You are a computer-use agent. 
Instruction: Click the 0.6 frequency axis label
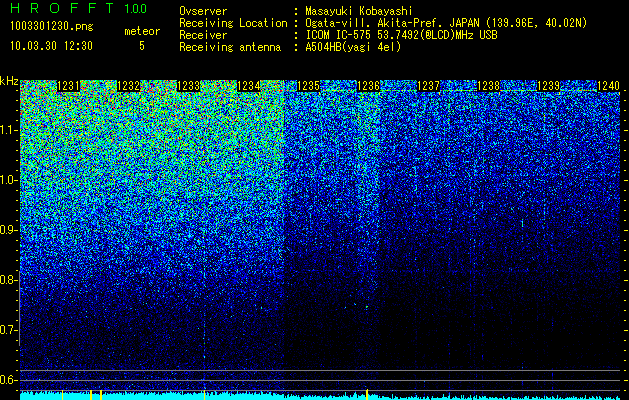pyautogui.click(x=8, y=380)
